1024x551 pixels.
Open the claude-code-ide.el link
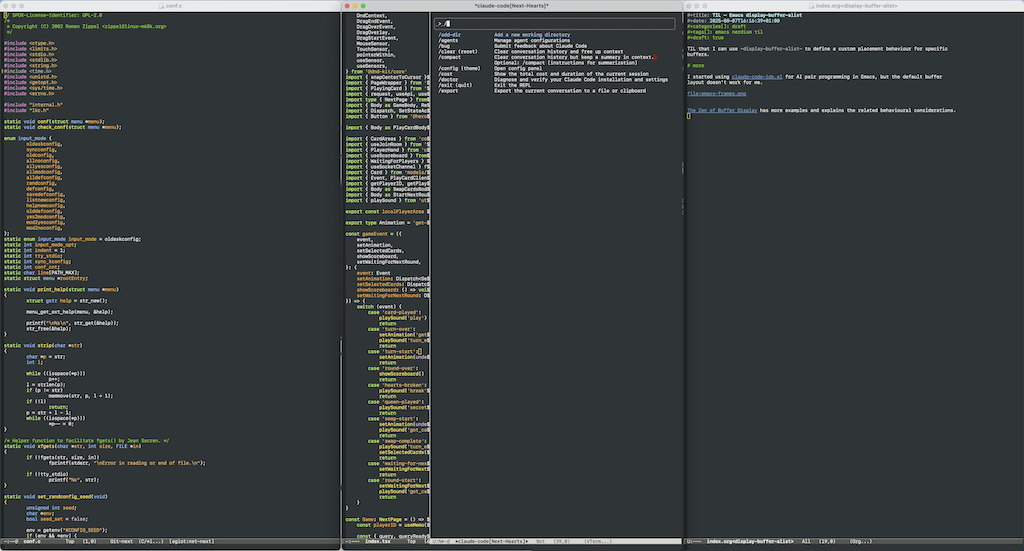757,77
